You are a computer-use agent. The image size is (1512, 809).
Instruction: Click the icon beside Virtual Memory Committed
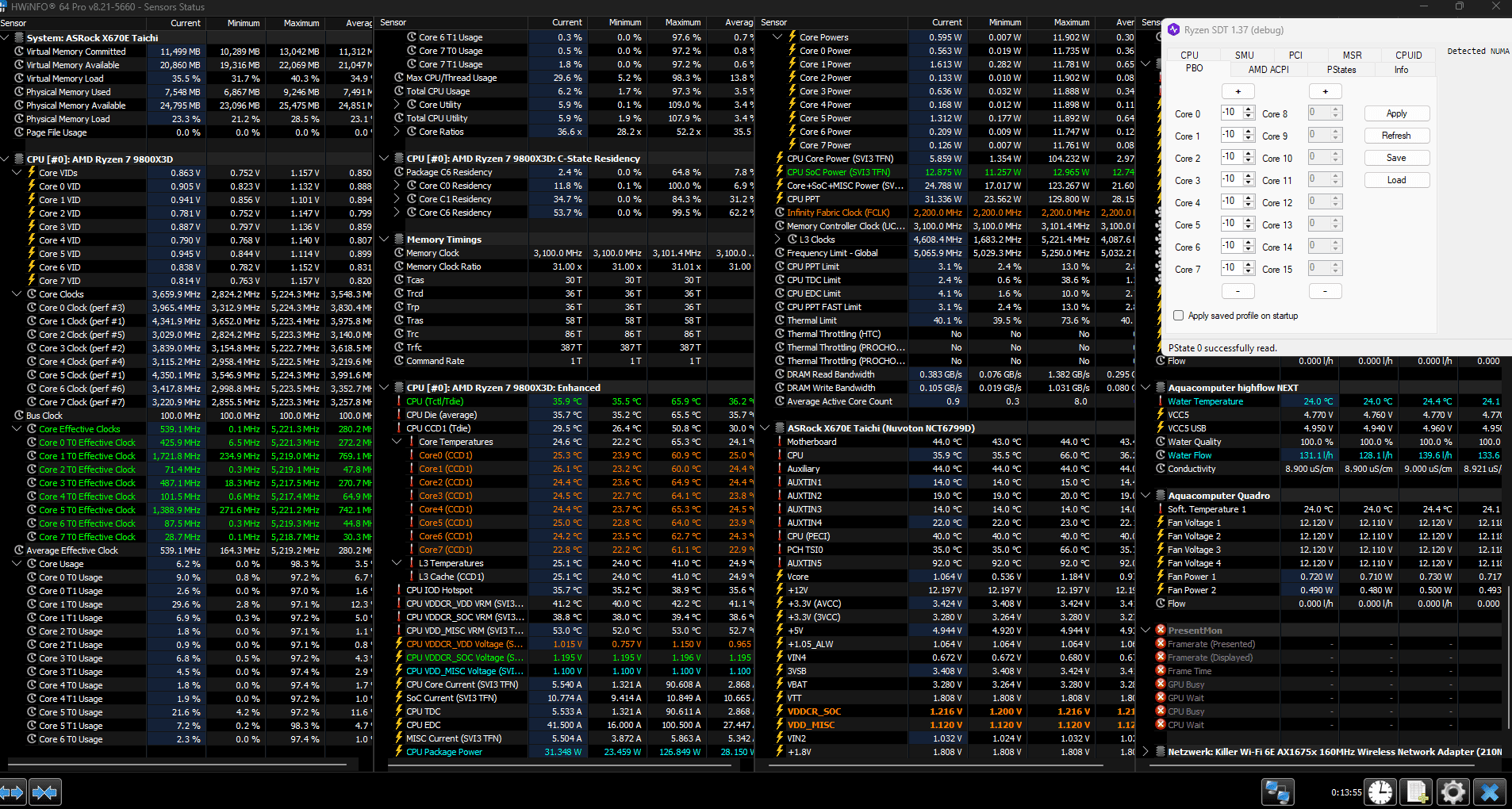tap(19, 52)
